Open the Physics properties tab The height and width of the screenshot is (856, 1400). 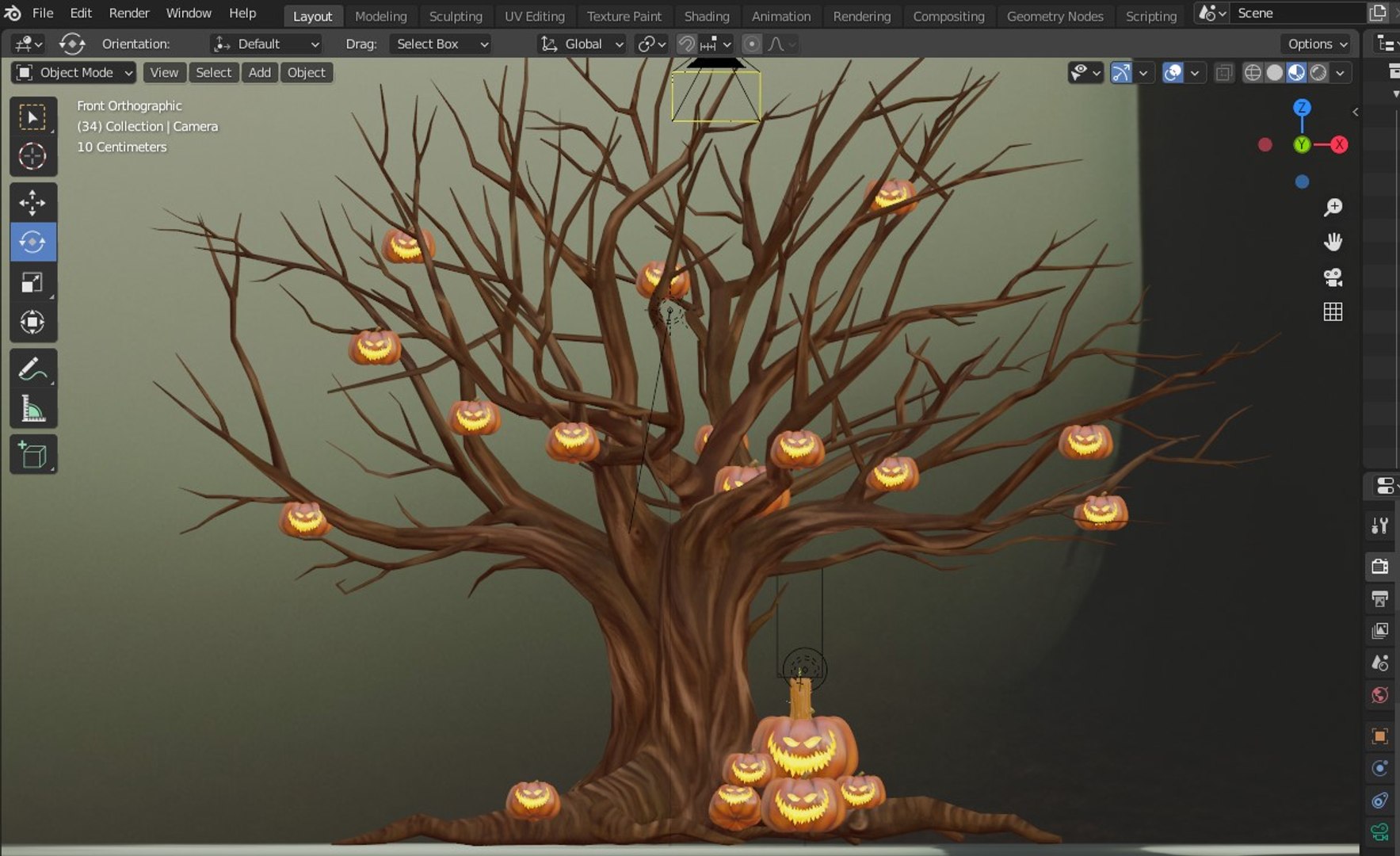[x=1379, y=768]
